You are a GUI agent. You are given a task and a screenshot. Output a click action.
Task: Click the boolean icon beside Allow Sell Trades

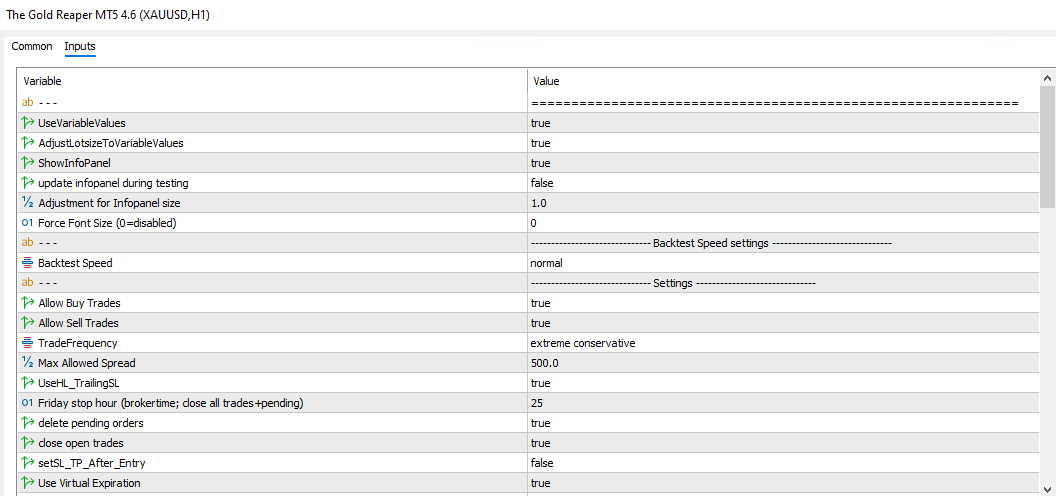pyautogui.click(x=28, y=323)
